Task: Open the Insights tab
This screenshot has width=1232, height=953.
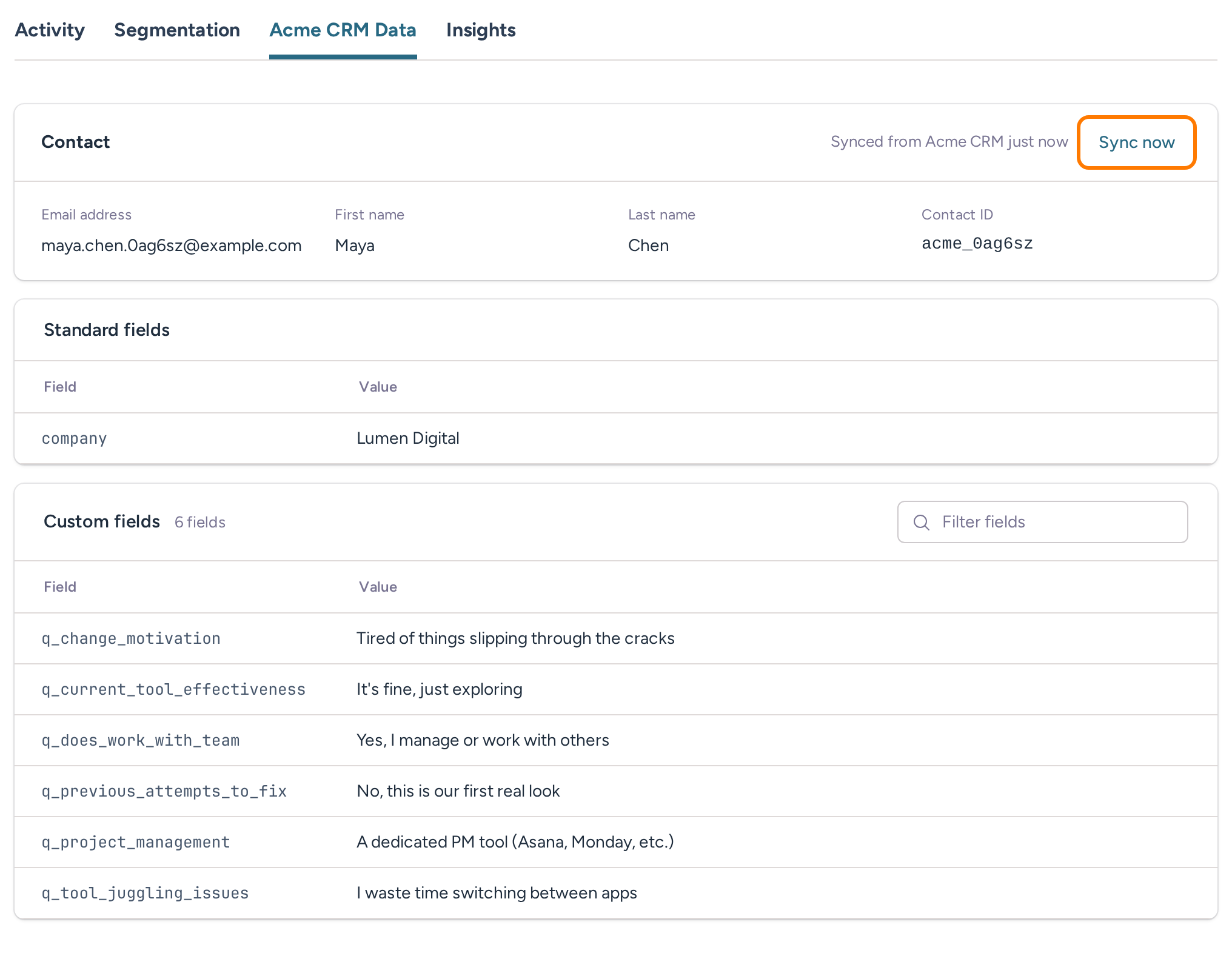Action: [x=481, y=30]
